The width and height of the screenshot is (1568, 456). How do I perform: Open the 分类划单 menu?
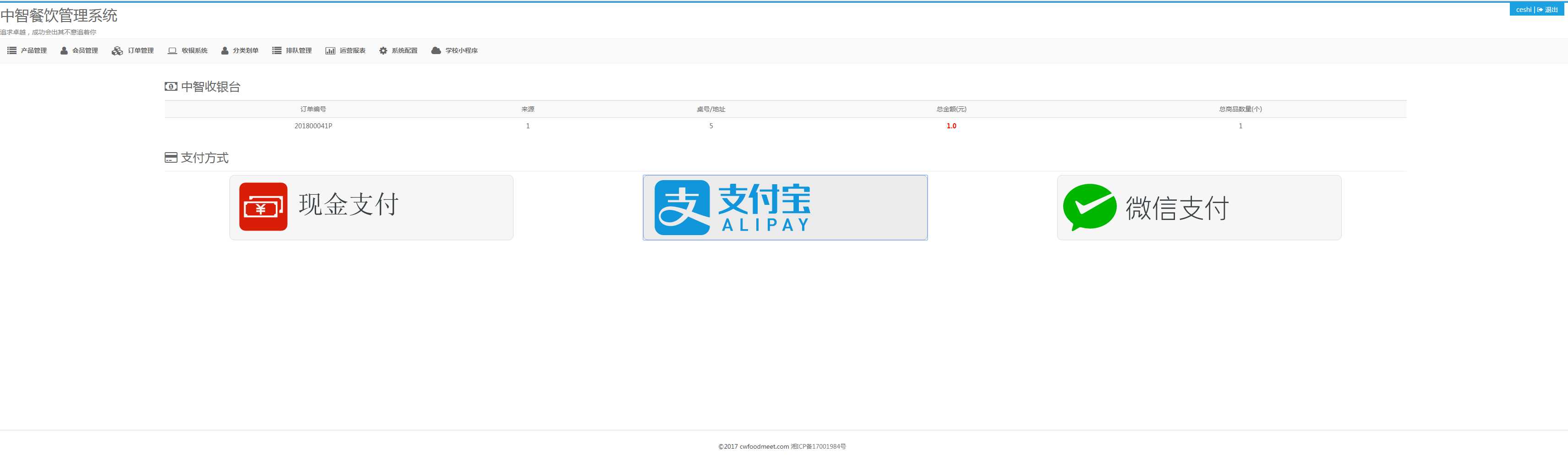click(240, 50)
